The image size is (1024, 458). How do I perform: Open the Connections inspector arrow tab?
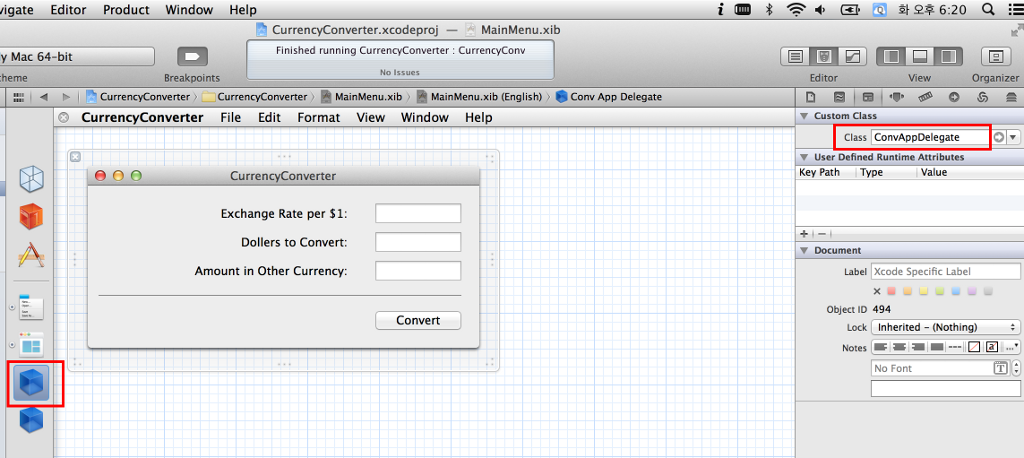tap(954, 97)
